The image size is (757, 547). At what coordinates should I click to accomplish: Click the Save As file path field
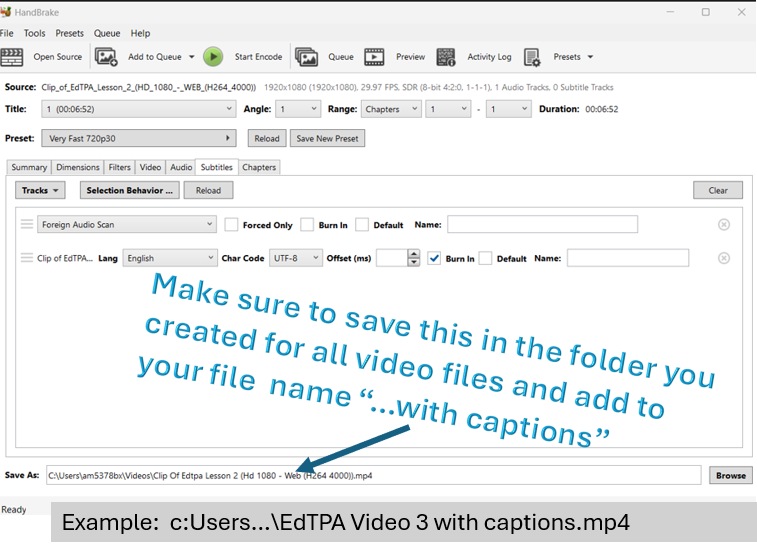point(372,475)
